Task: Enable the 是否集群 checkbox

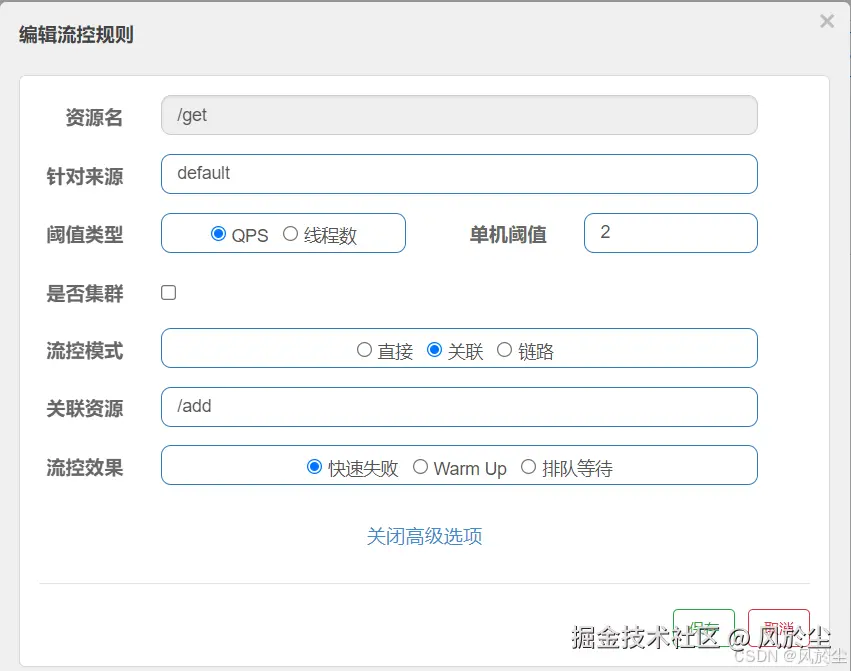Action: (x=168, y=292)
